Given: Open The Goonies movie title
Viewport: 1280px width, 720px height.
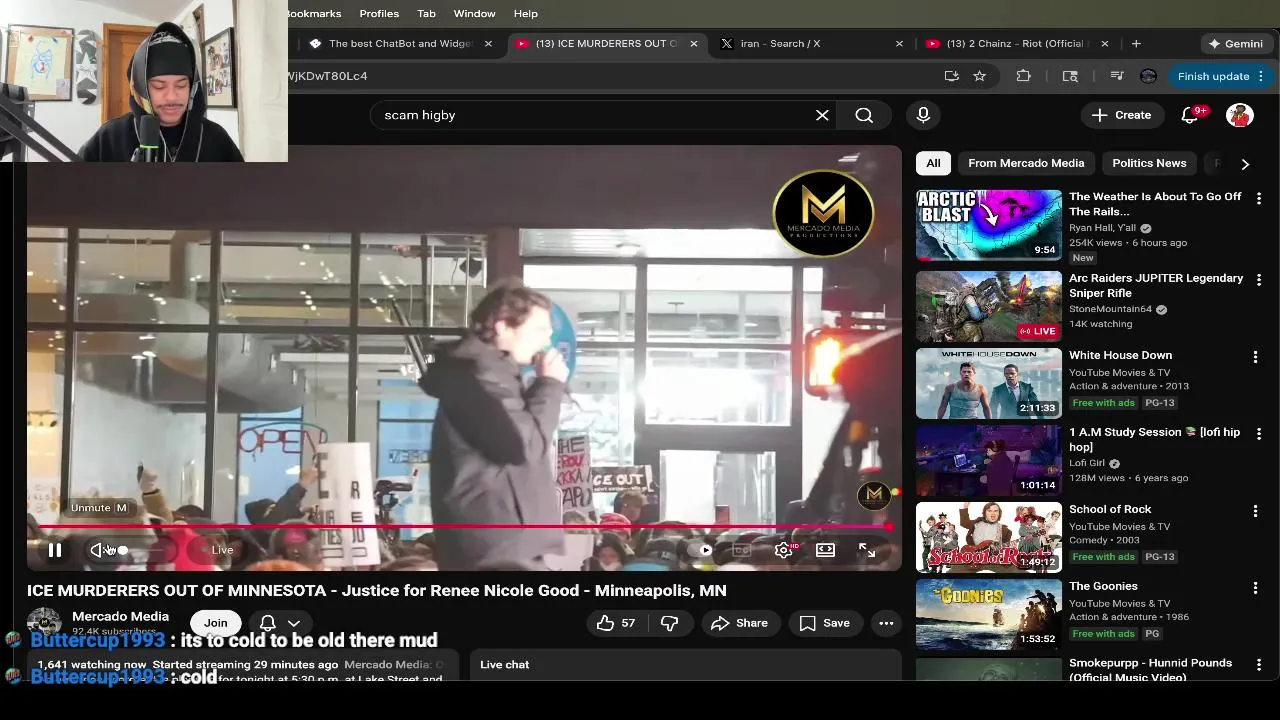Looking at the screenshot, I should [1103, 586].
